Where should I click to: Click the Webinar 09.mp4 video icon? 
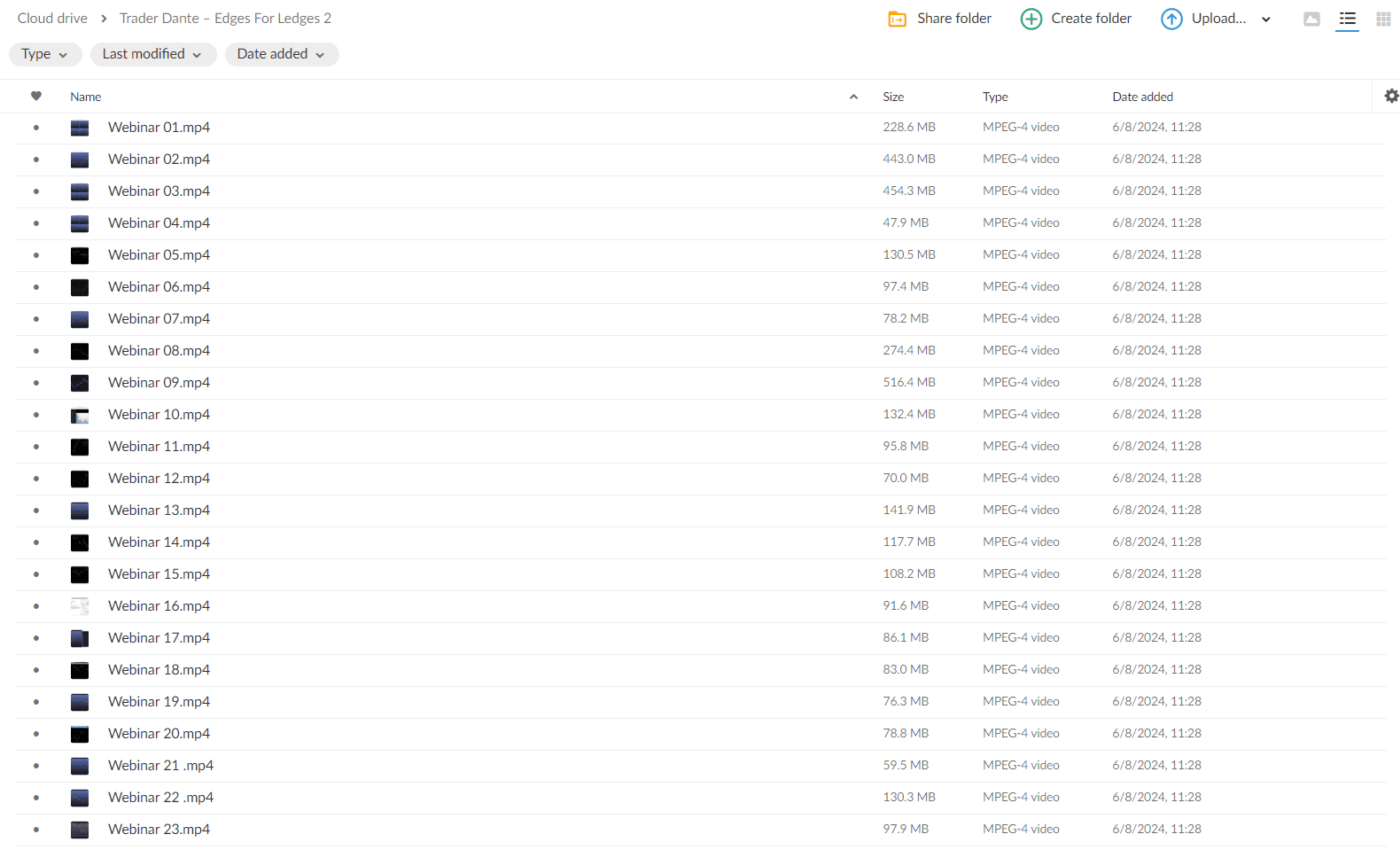tap(80, 383)
